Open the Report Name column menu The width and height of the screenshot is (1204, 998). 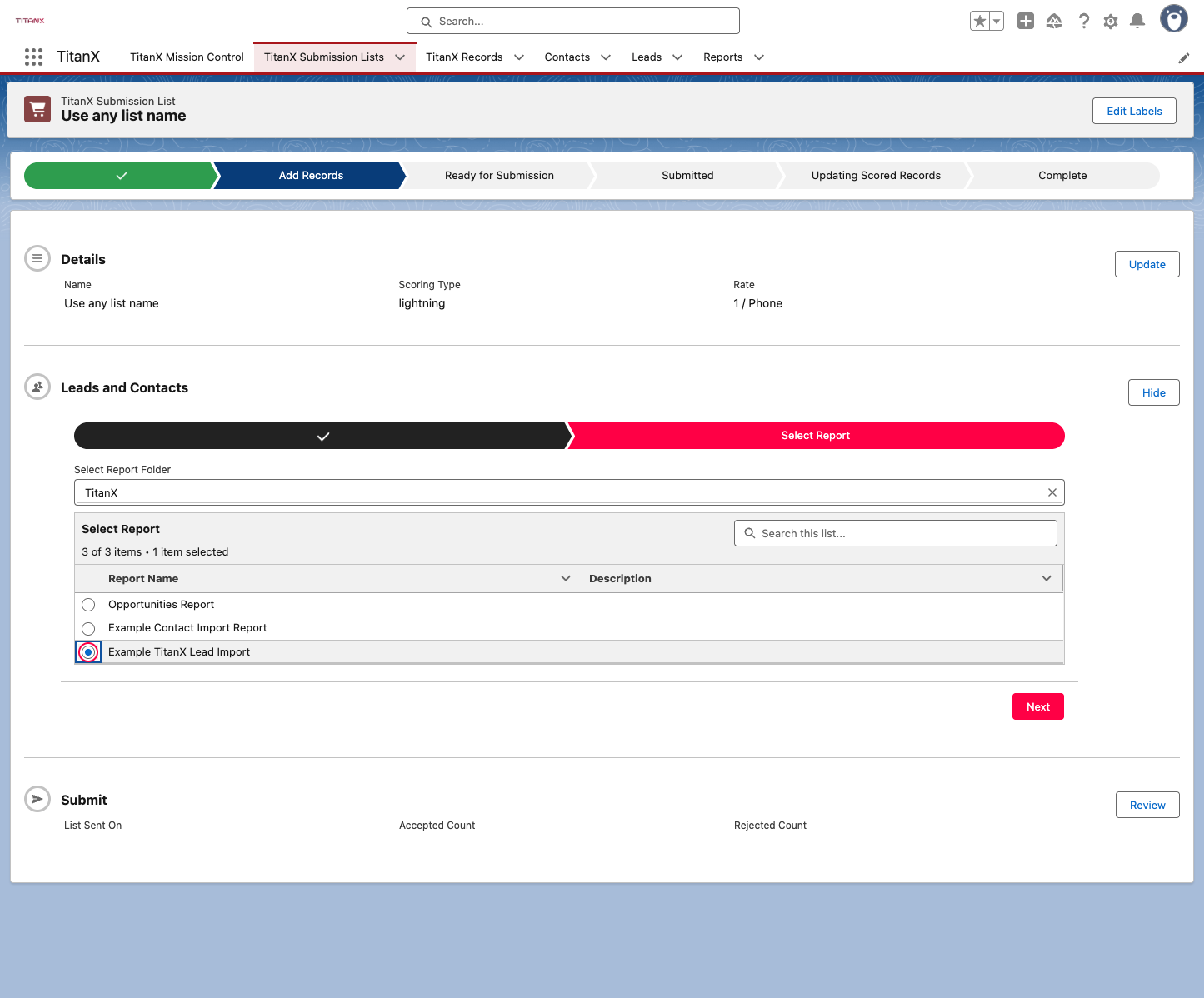[566, 578]
